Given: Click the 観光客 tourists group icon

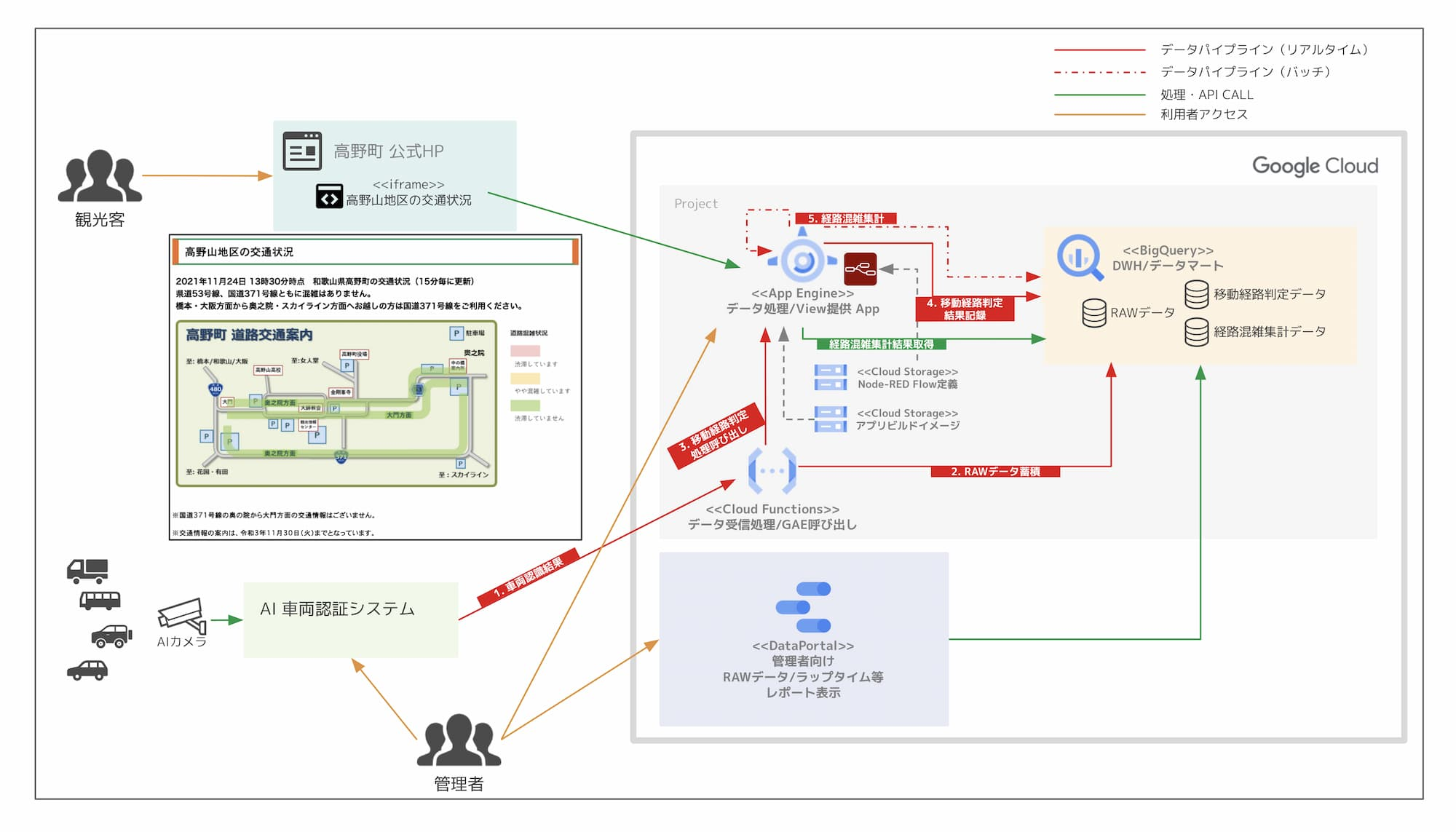Looking at the screenshot, I should (x=100, y=175).
